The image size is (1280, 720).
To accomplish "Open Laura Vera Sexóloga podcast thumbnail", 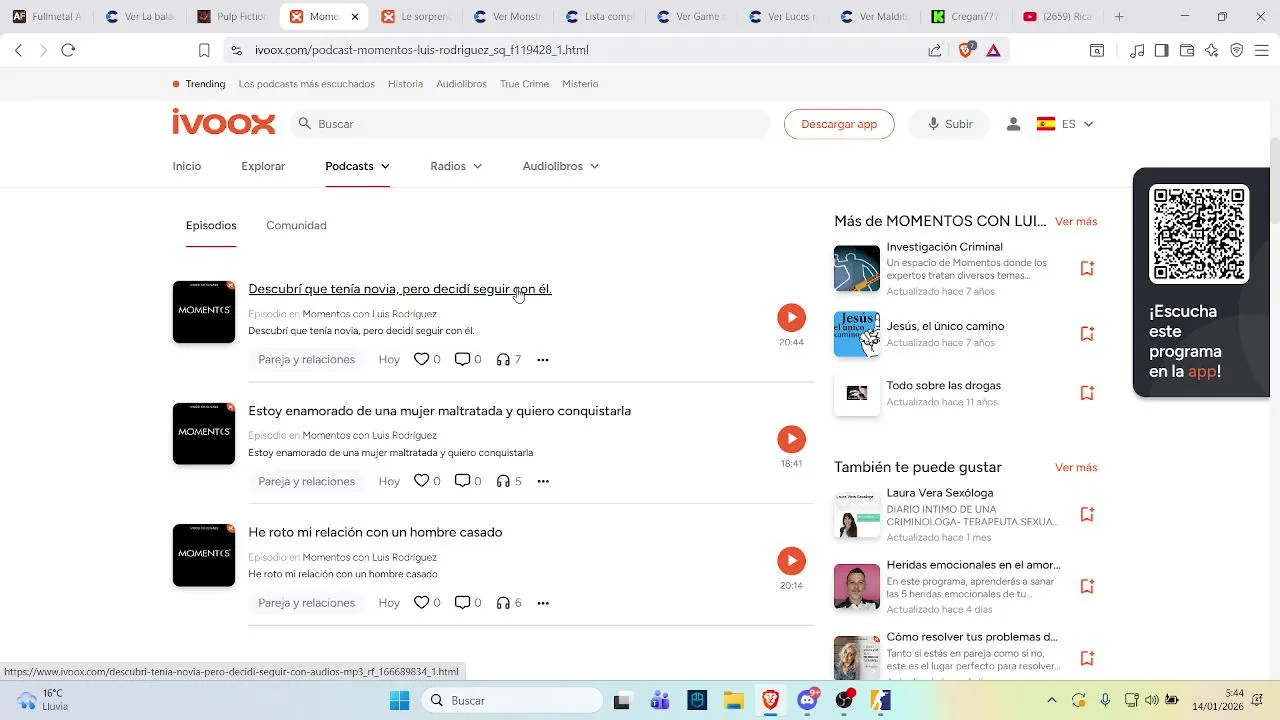I will click(857, 515).
